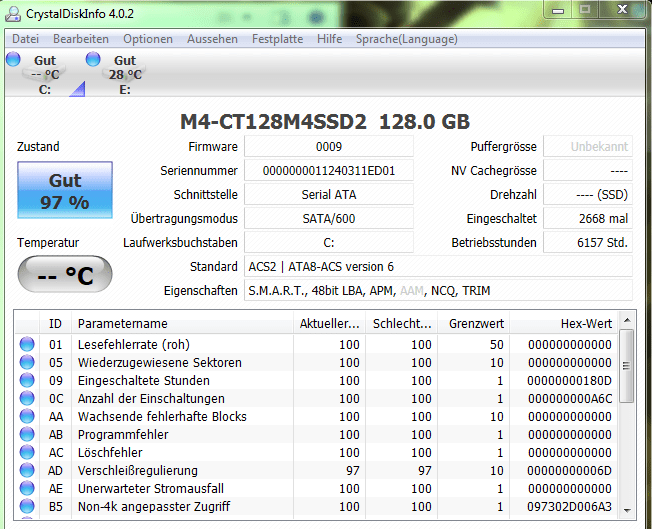This screenshot has width=652, height=529.
Task: Click status orb for Non-4k angepasster Zugriff row
Action: point(27,506)
